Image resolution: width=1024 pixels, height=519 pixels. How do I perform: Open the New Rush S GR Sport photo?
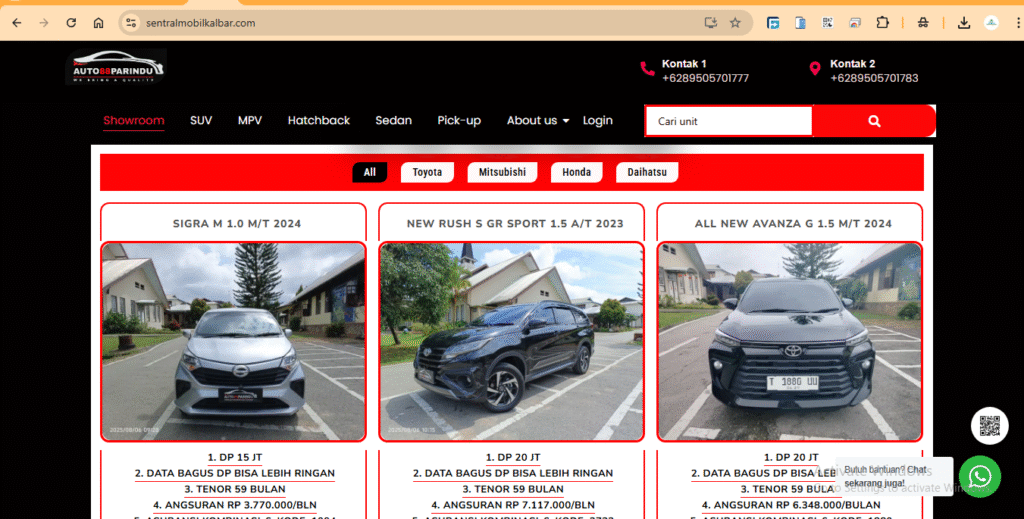coord(511,341)
